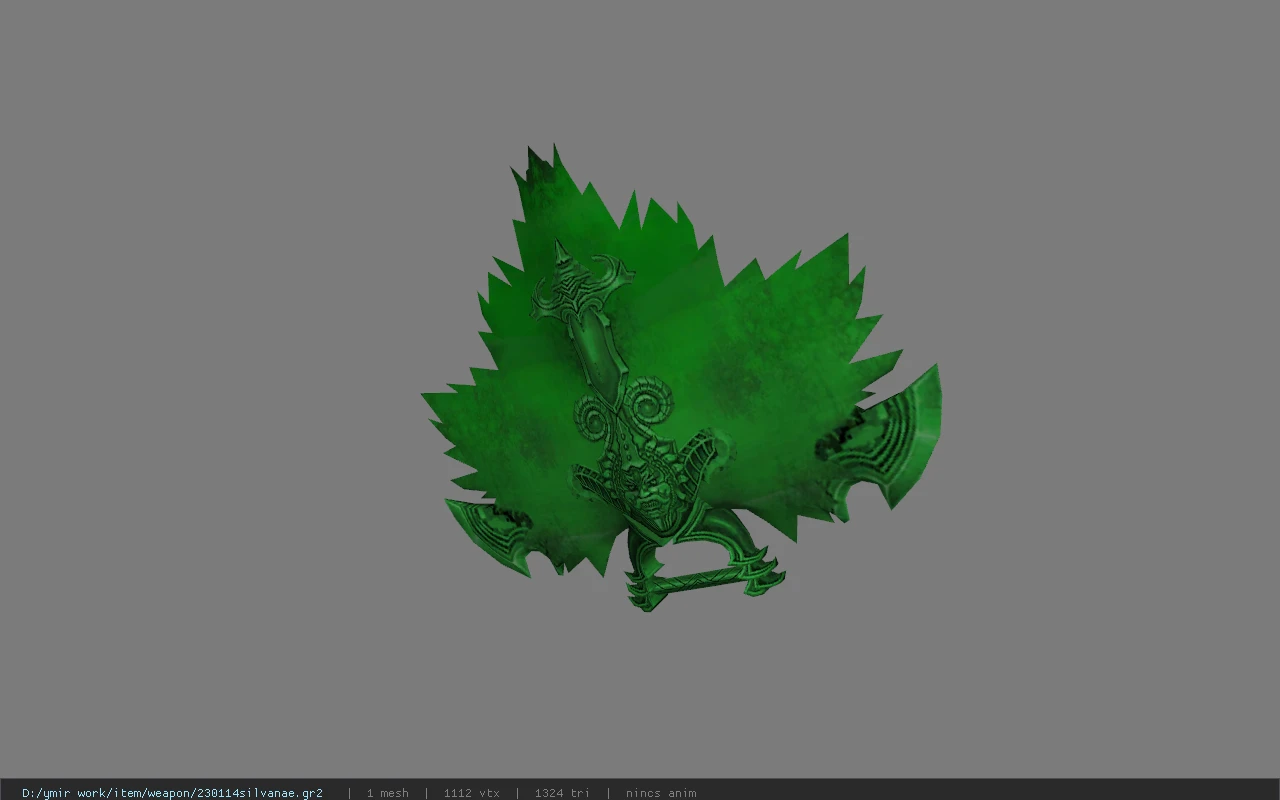
Task: Click the 'nincs anim' status bar entry
Action: click(661, 793)
